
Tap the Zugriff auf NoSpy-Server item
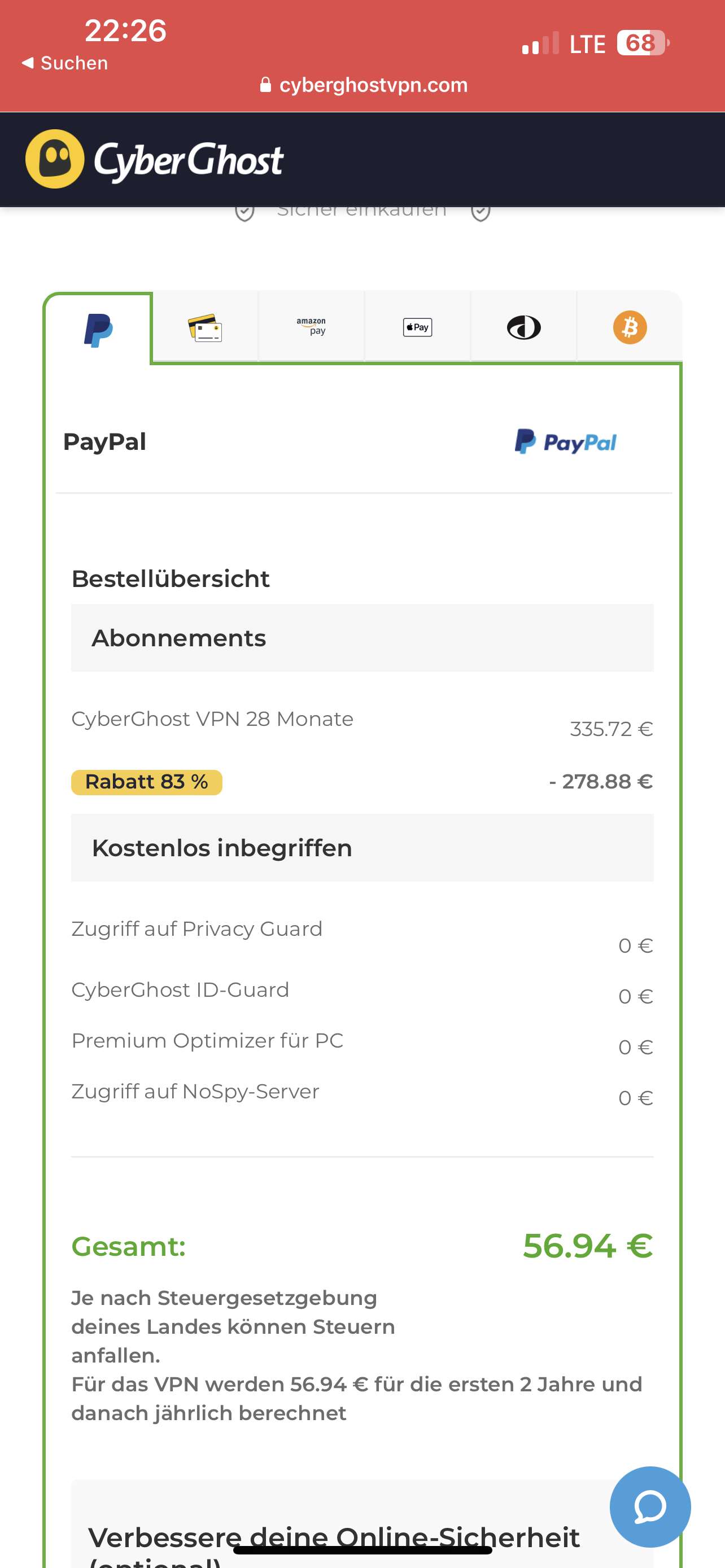coord(195,1092)
